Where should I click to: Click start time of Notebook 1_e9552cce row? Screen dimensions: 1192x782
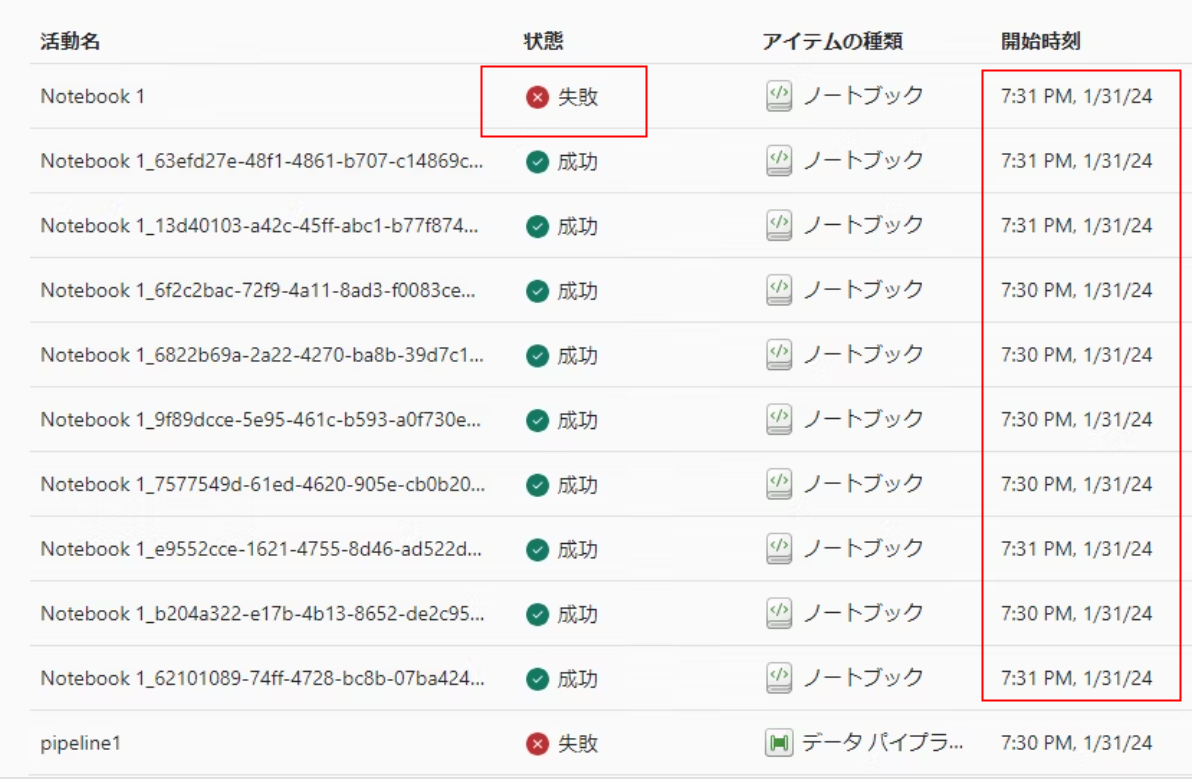click(x=1076, y=549)
